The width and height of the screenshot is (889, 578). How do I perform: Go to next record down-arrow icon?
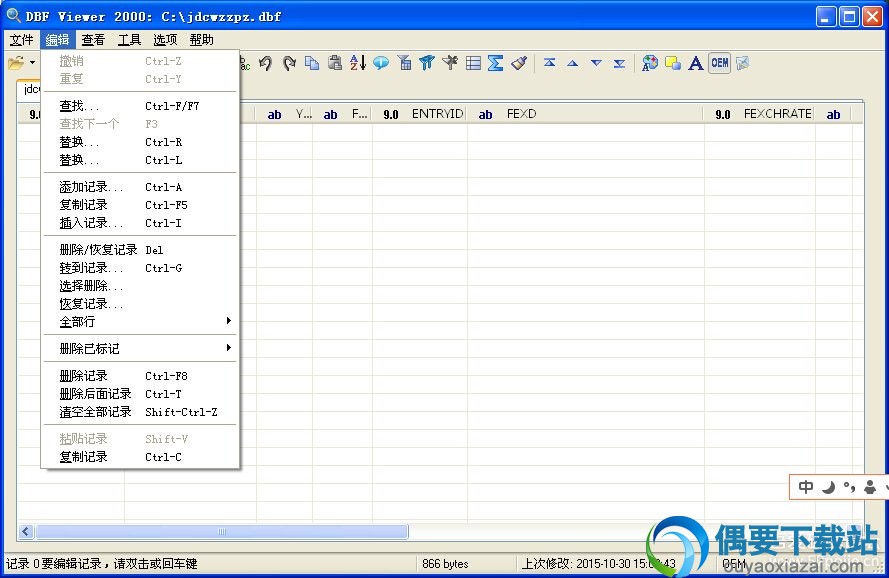pyautogui.click(x=596, y=63)
